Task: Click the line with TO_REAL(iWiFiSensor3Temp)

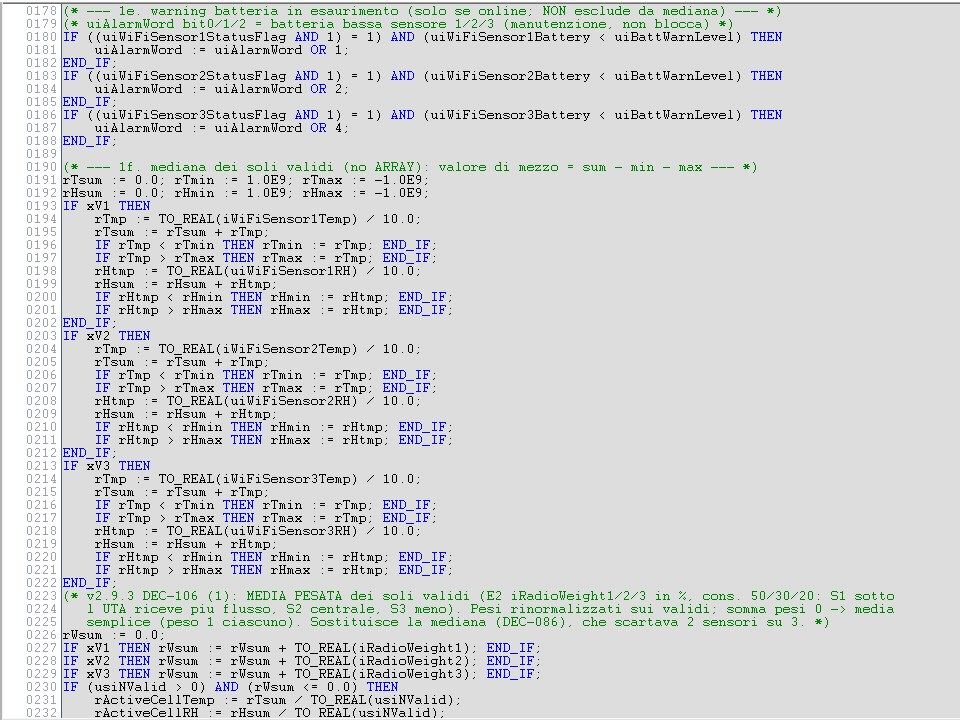Action: click(x=258, y=479)
